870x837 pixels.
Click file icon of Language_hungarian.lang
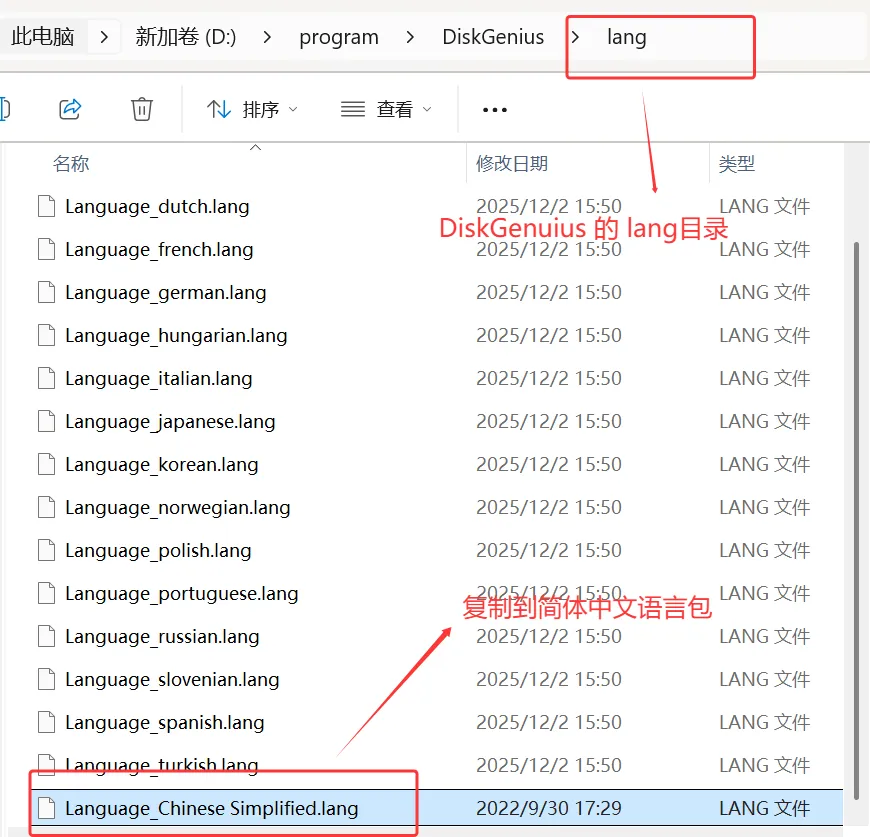(47, 336)
